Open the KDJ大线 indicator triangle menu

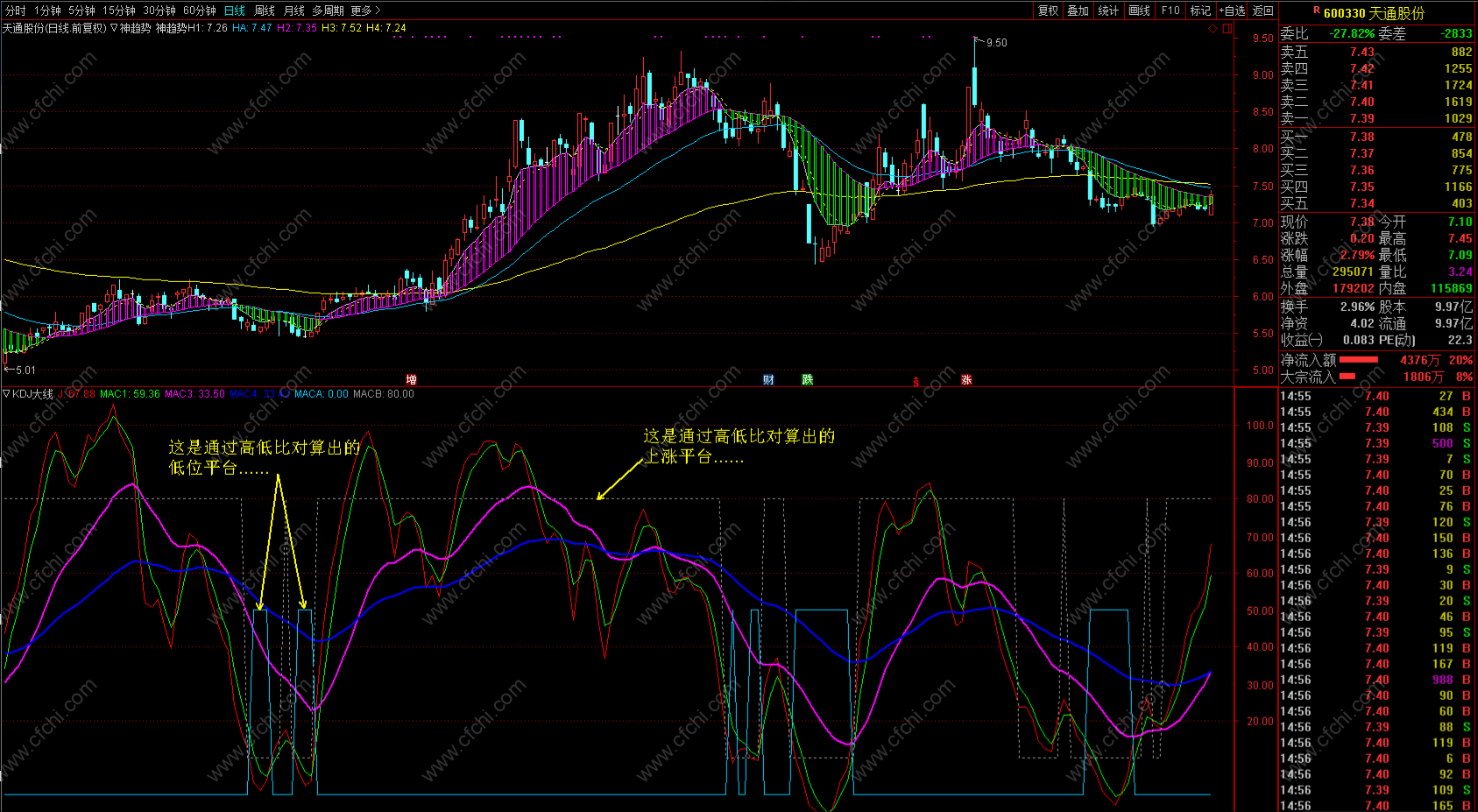6,394
